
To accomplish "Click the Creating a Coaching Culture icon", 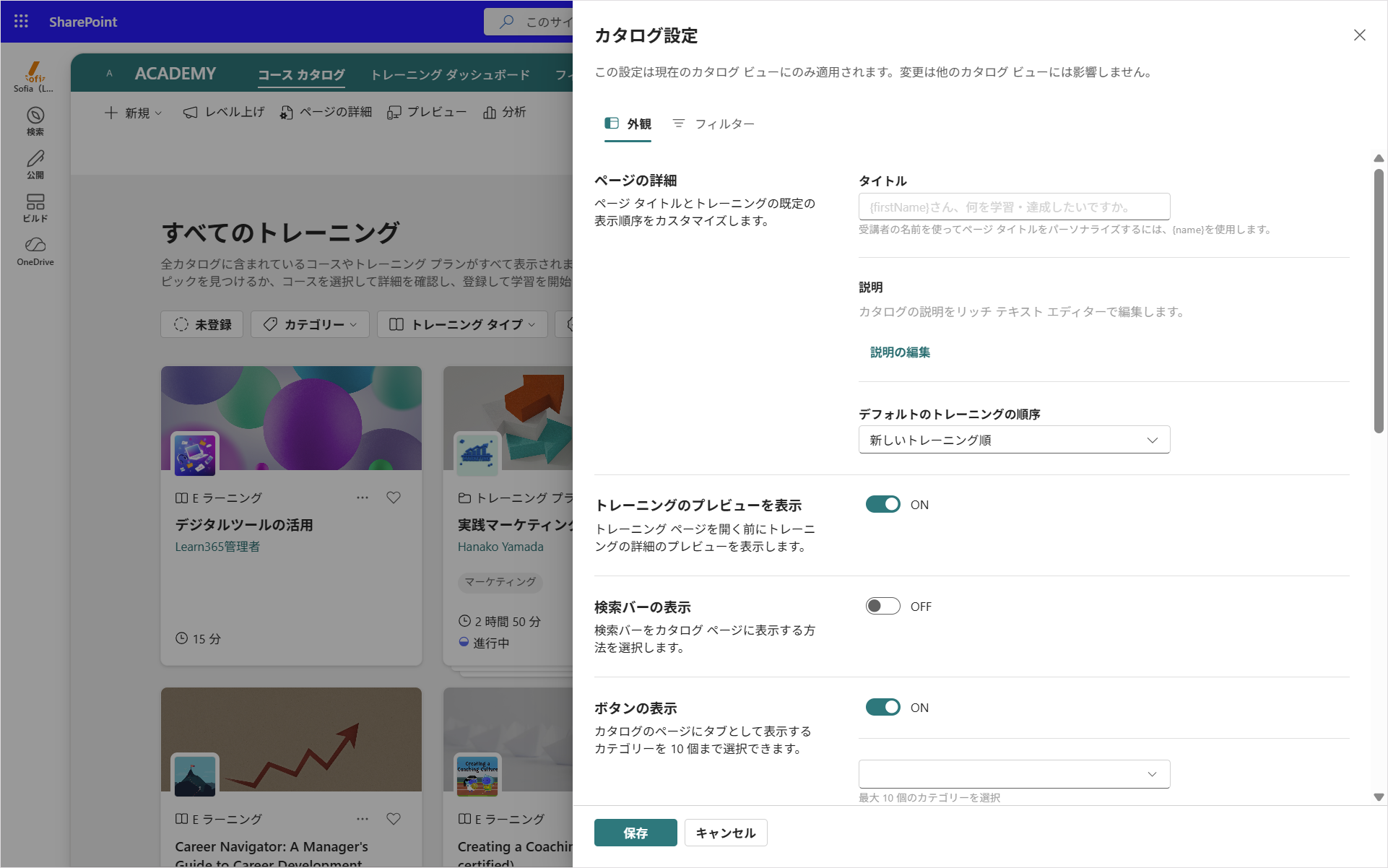I will [477, 776].
